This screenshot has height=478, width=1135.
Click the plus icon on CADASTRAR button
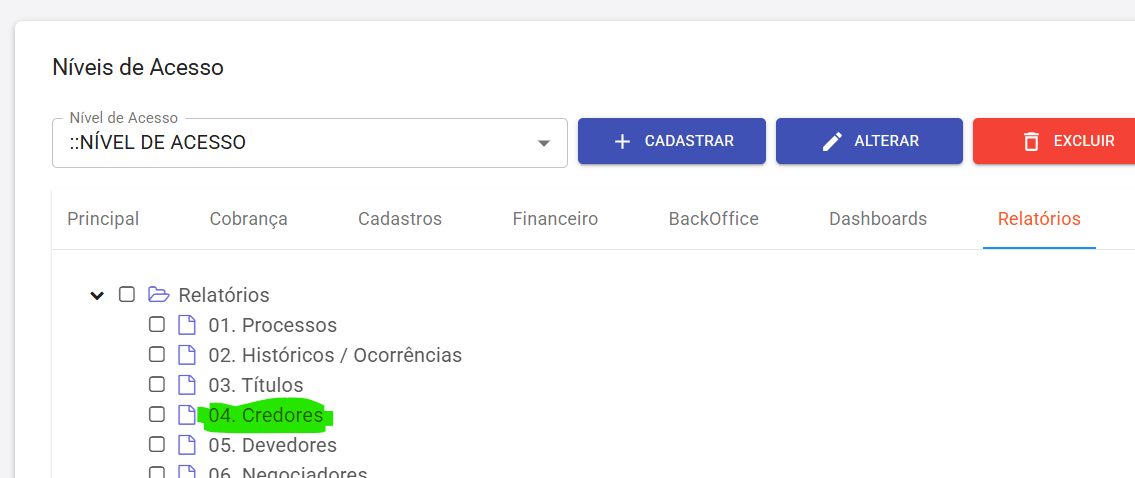[x=622, y=141]
